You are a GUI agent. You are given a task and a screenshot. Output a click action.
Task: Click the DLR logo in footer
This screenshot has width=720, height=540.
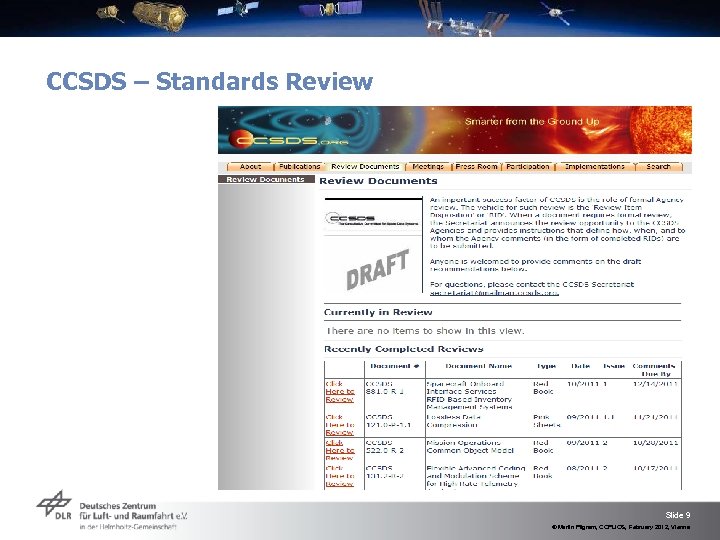(x=54, y=505)
